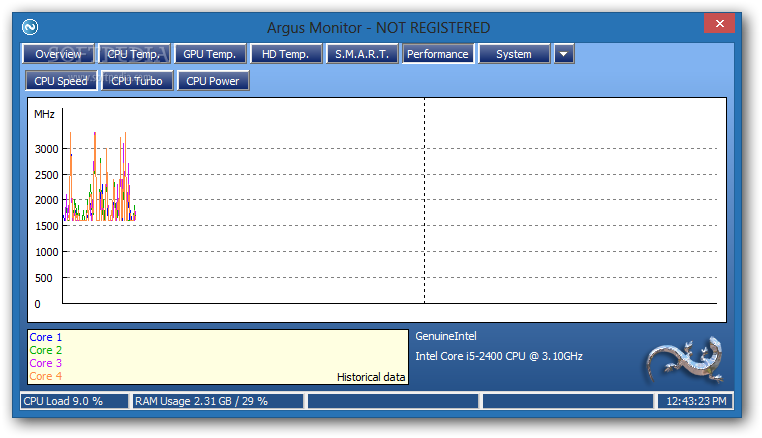Click the vertical dashed marker on graph
Screen dimensions: 762x438
tap(424, 200)
